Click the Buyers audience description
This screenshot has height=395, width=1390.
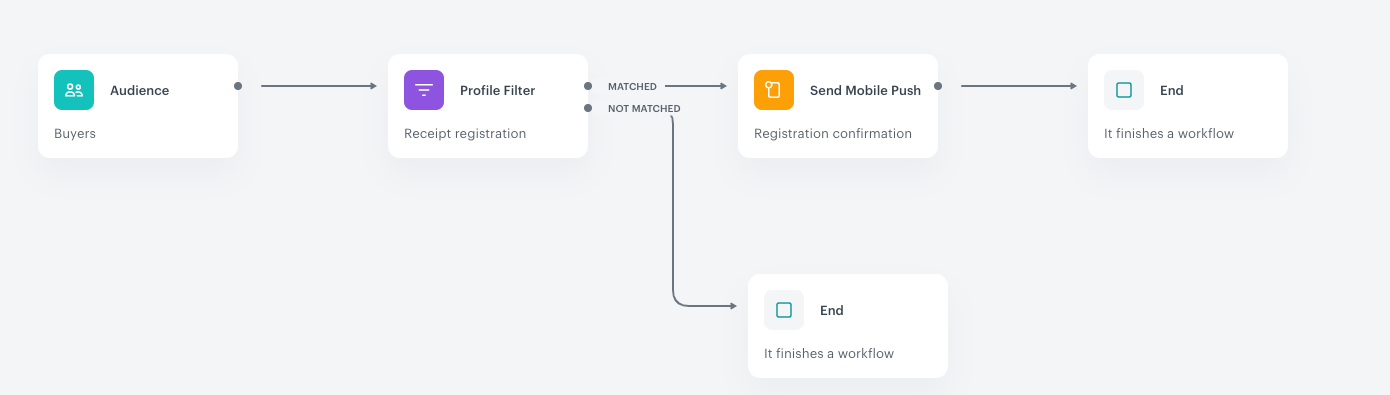click(x=75, y=133)
